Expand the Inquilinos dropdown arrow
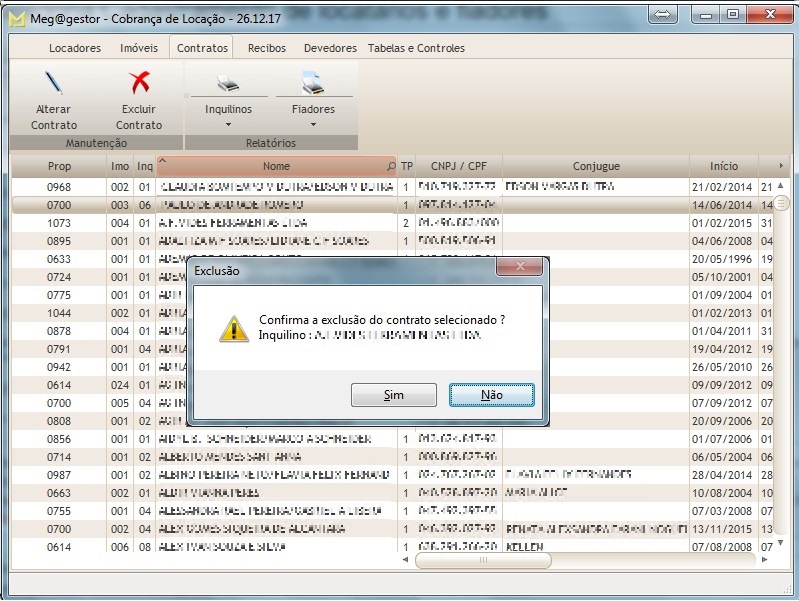799x601 pixels. (228, 124)
